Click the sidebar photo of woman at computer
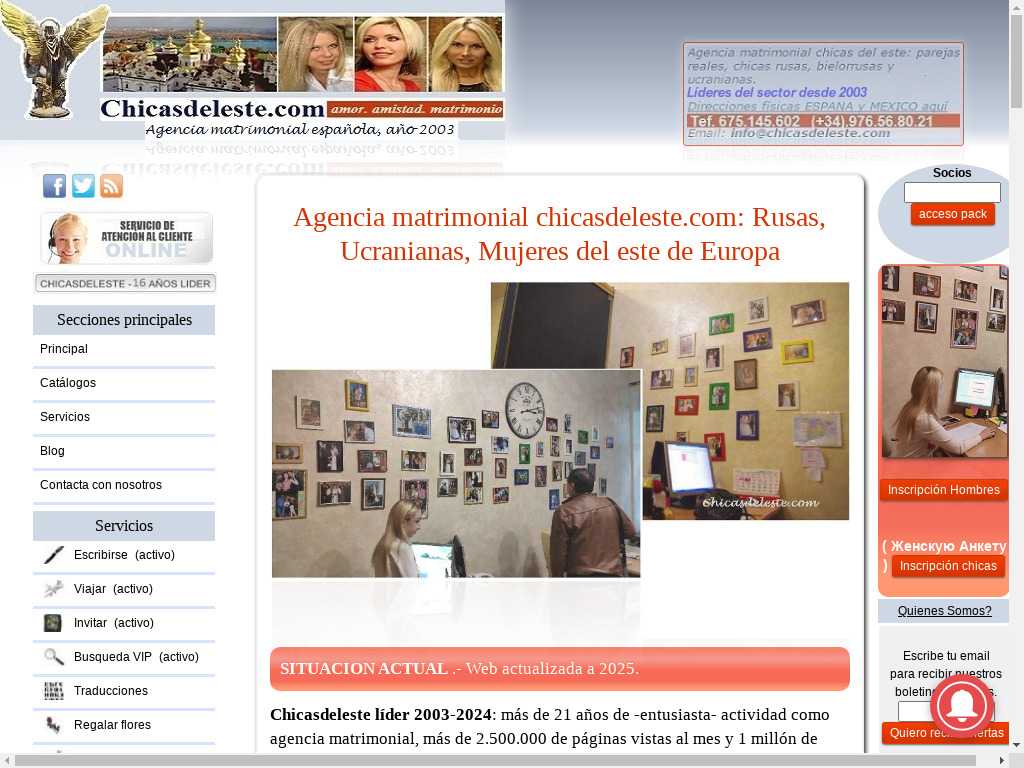The image size is (1024, 768). pyautogui.click(x=944, y=361)
